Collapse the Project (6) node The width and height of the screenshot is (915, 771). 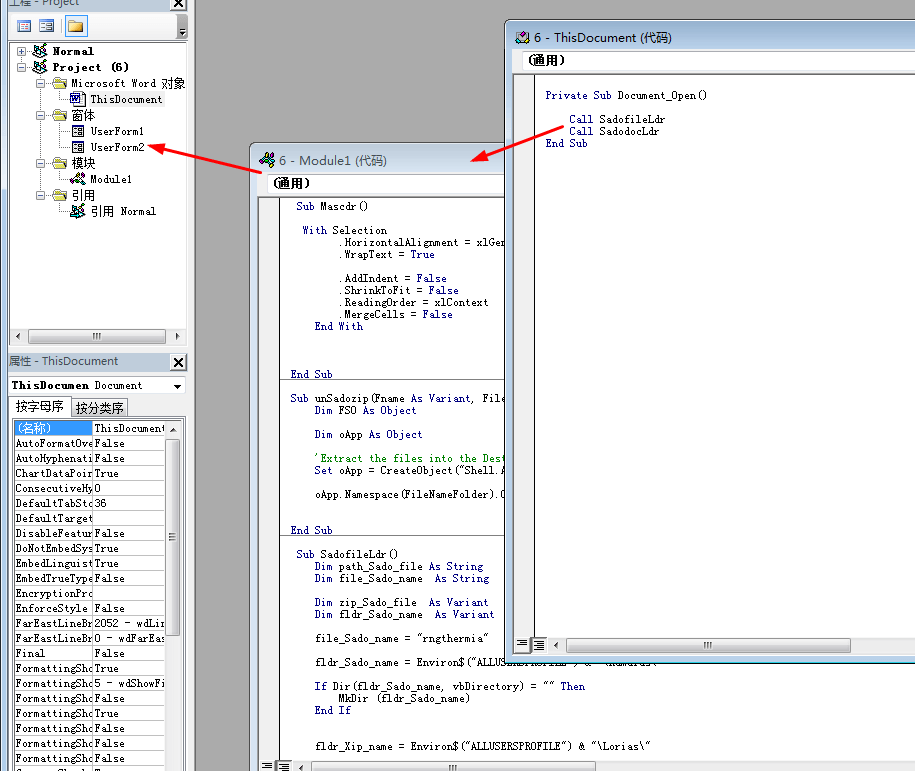[x=22, y=67]
